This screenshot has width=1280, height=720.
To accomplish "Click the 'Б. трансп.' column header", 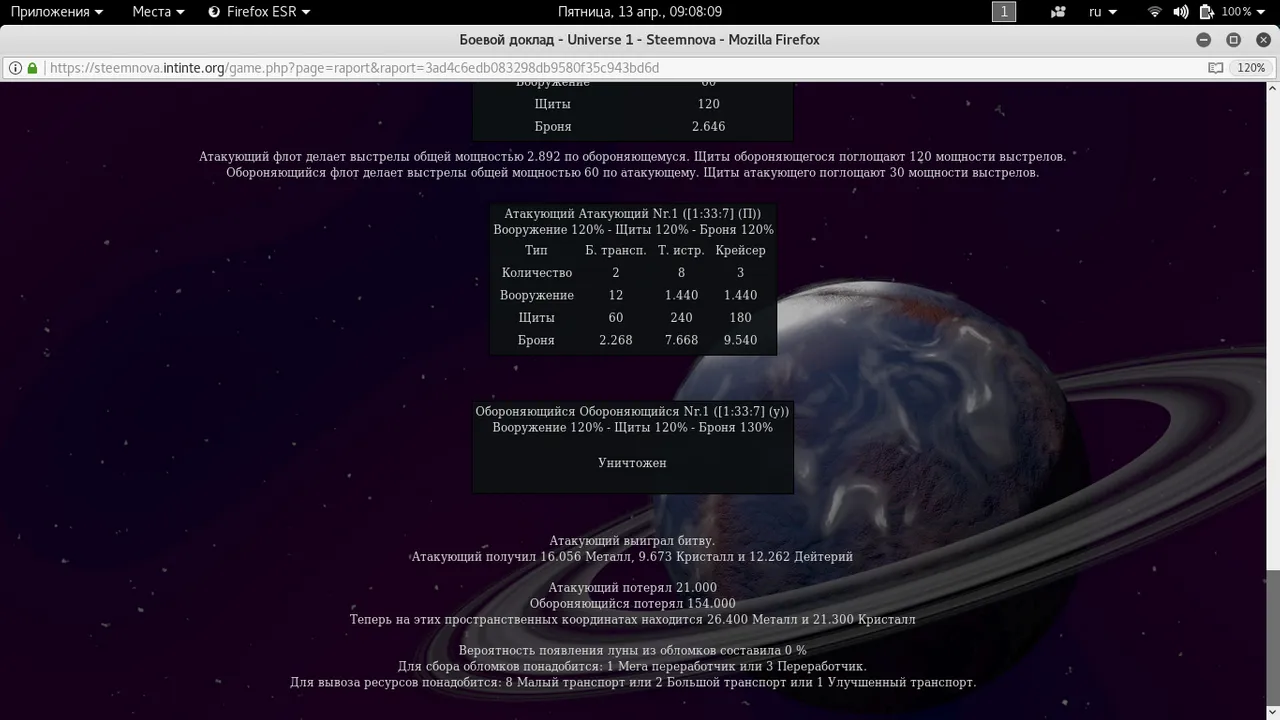I will [615, 251].
